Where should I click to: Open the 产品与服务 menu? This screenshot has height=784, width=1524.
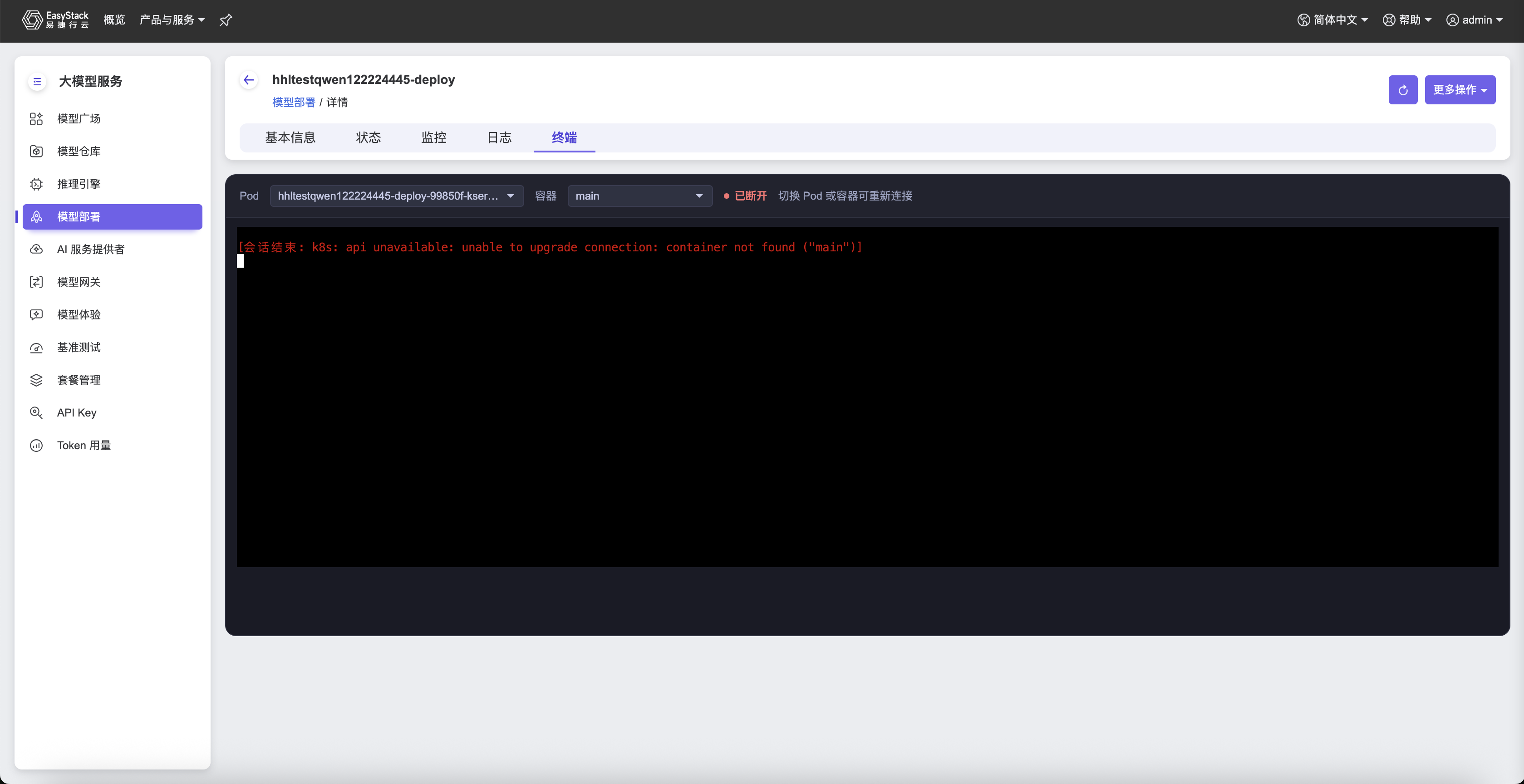pos(172,20)
